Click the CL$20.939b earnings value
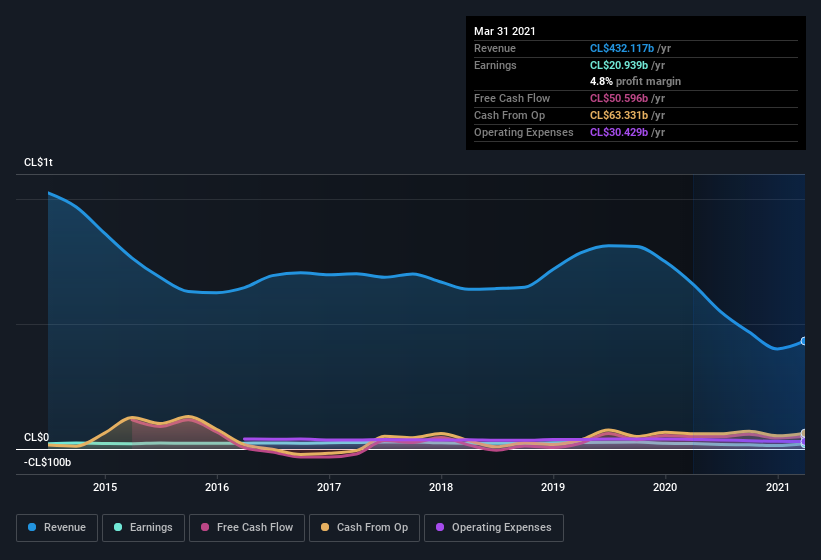This screenshot has width=821, height=560. [619, 65]
